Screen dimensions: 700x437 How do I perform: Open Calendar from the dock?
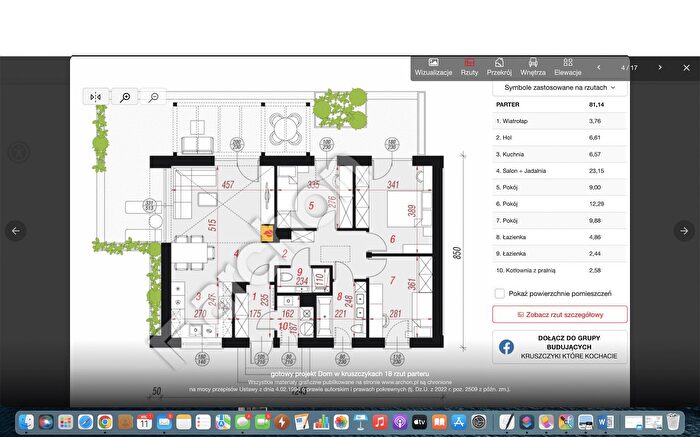(x=144, y=421)
